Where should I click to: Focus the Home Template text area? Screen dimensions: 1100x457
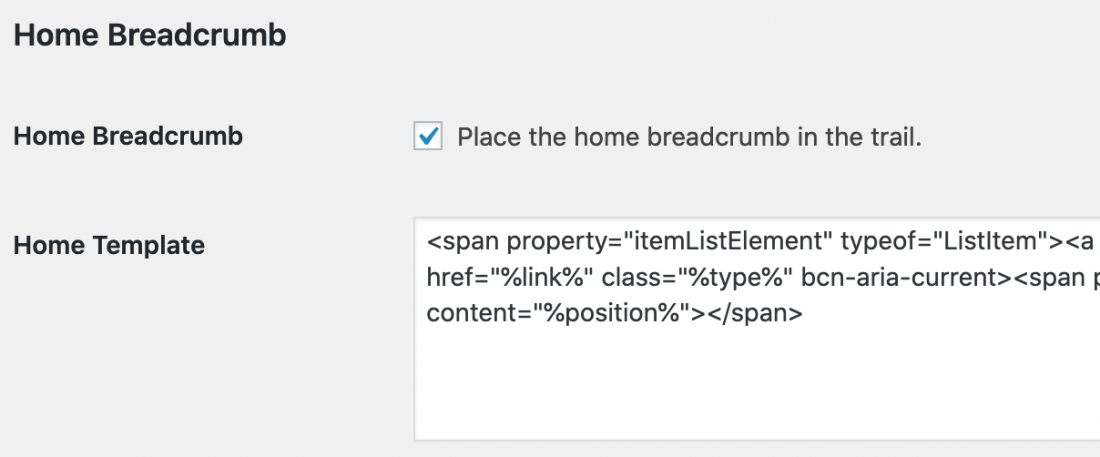[x=757, y=329]
